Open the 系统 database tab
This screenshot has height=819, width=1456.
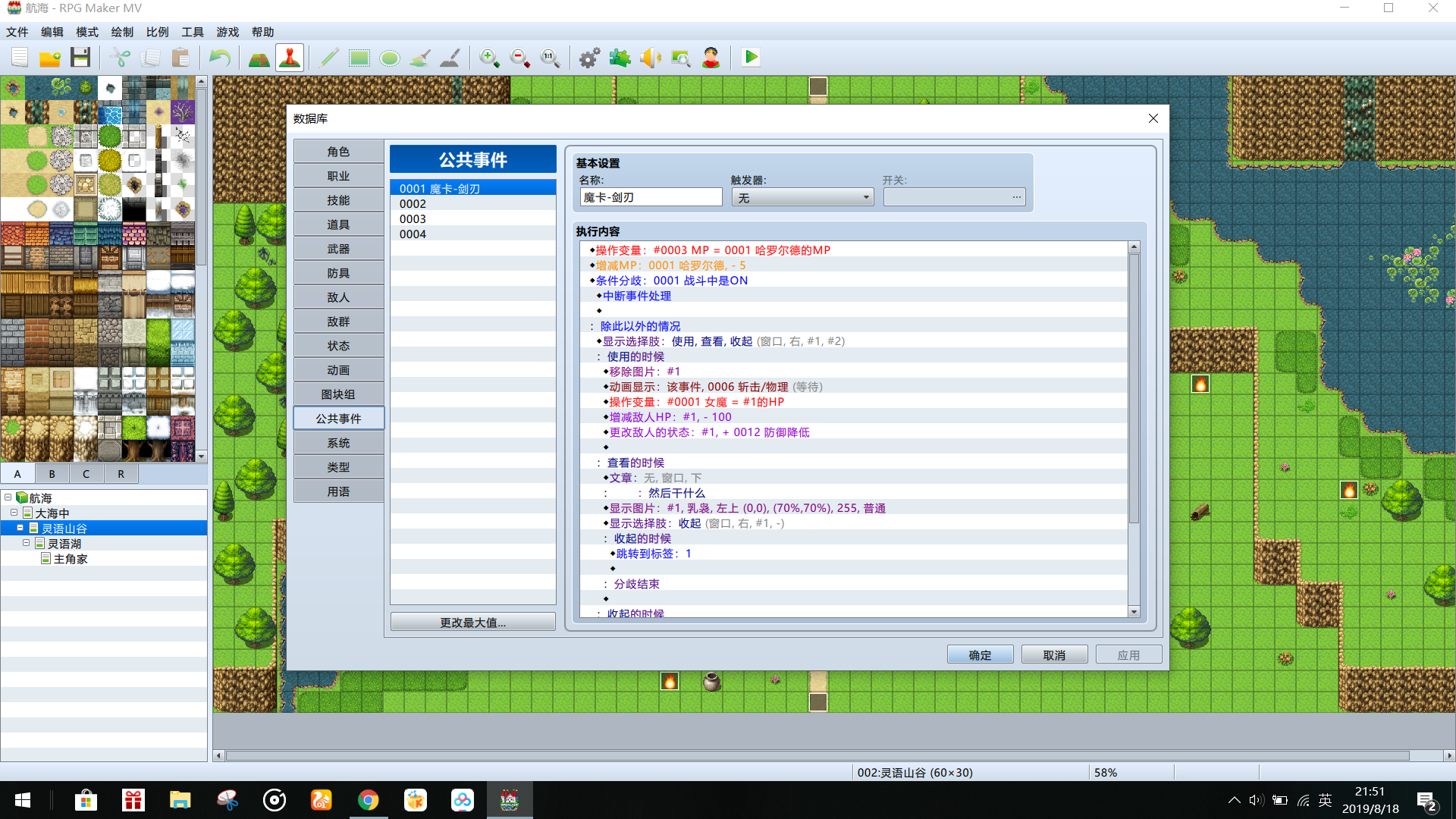pyautogui.click(x=338, y=443)
